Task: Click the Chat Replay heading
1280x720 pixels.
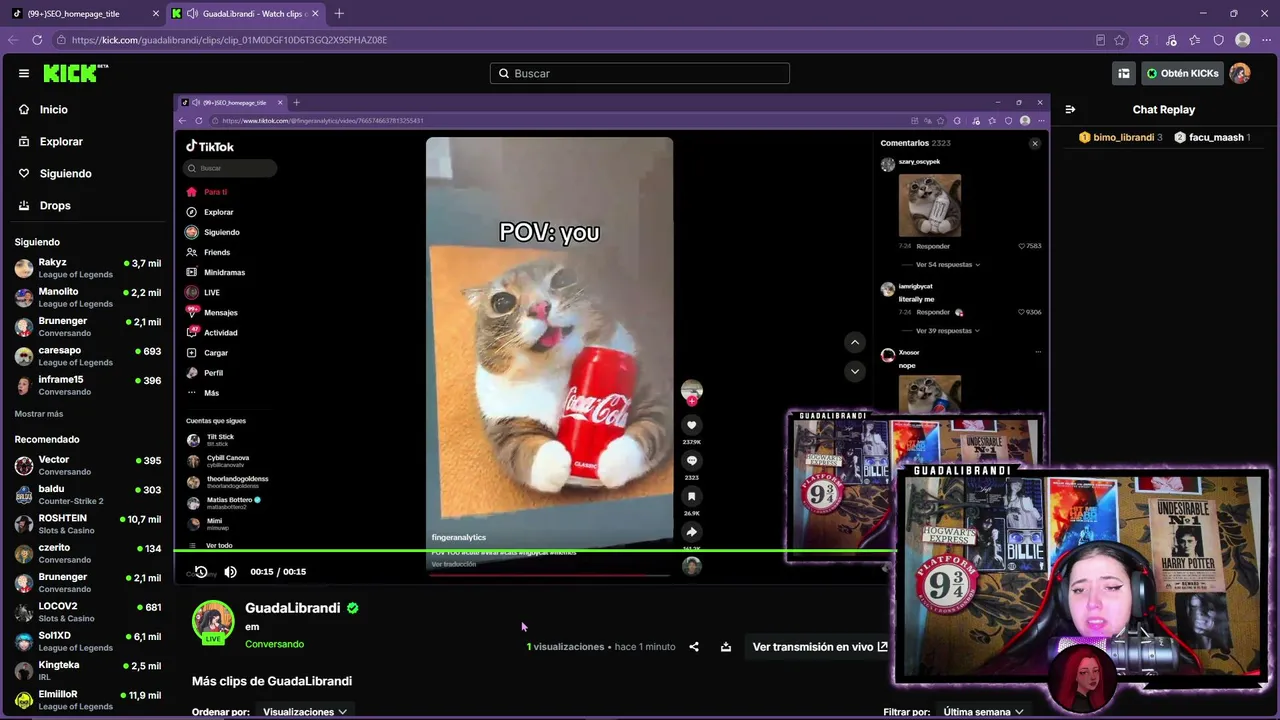Action: [1164, 110]
